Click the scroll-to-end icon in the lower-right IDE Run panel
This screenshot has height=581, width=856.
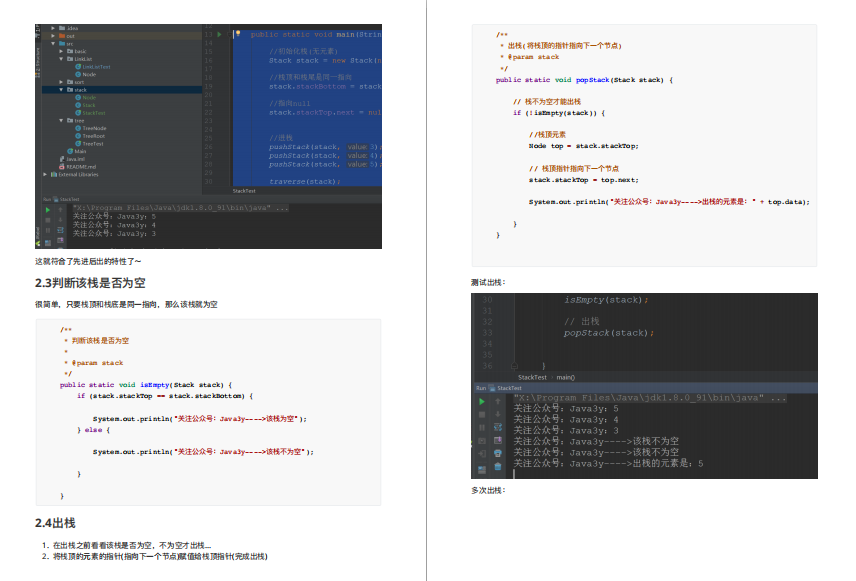click(497, 440)
